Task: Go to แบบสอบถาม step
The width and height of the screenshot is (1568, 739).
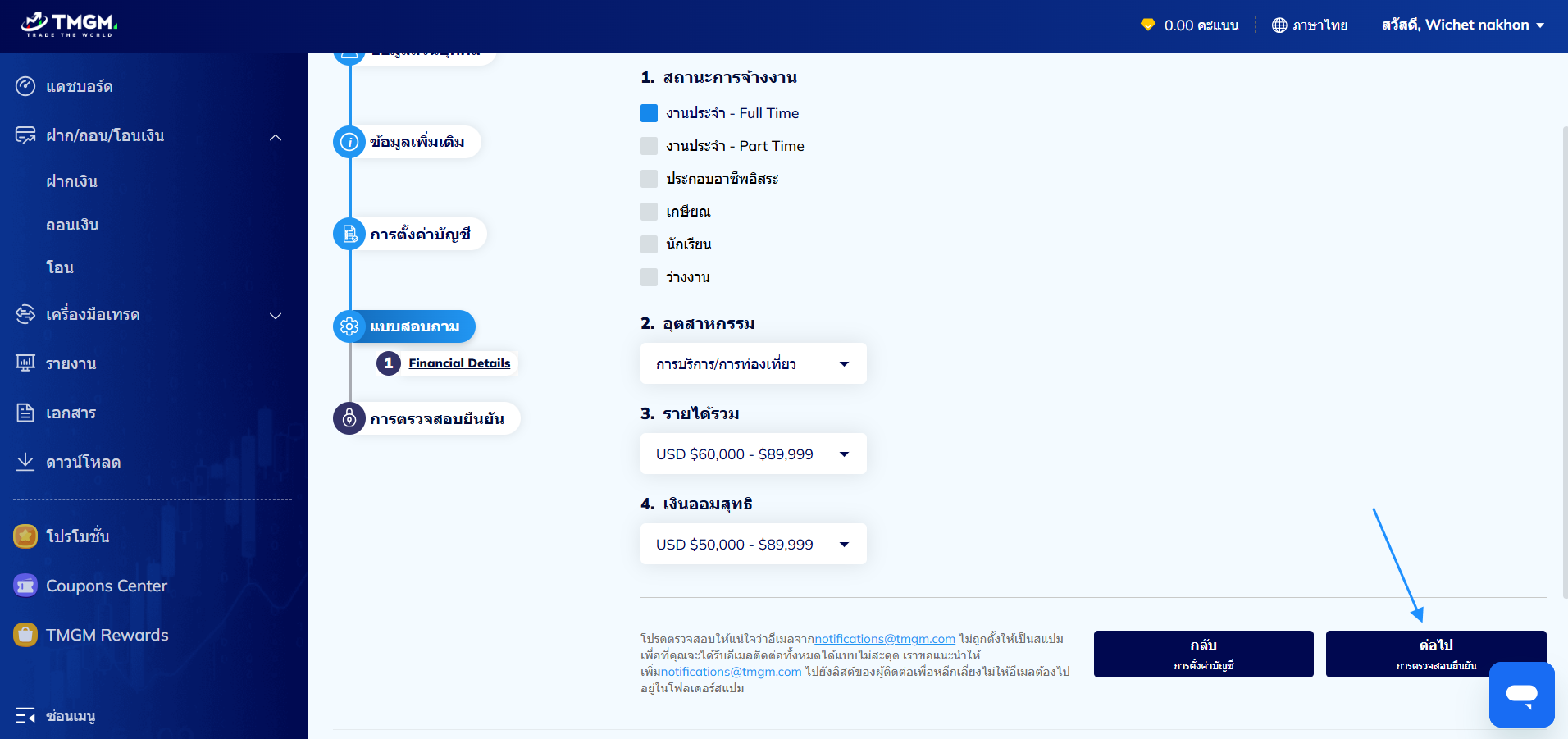Action: 414,326
